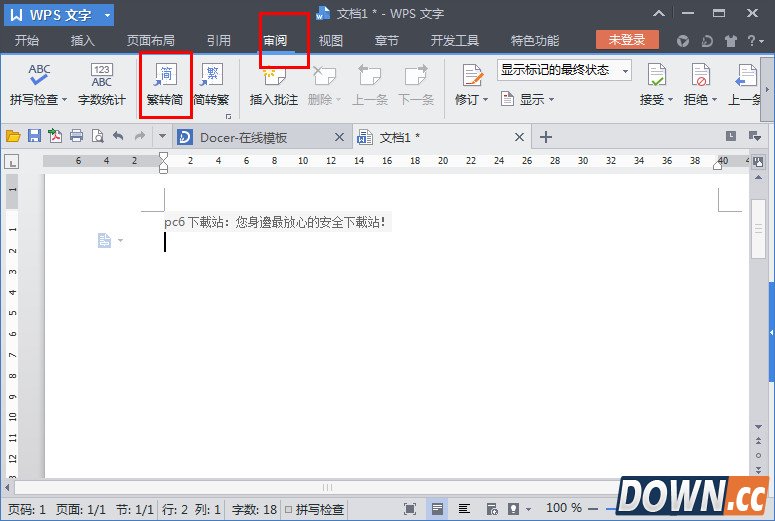Screen dimensions: 775x521
Task: Select outline view mode in status bar
Action: 463,509
